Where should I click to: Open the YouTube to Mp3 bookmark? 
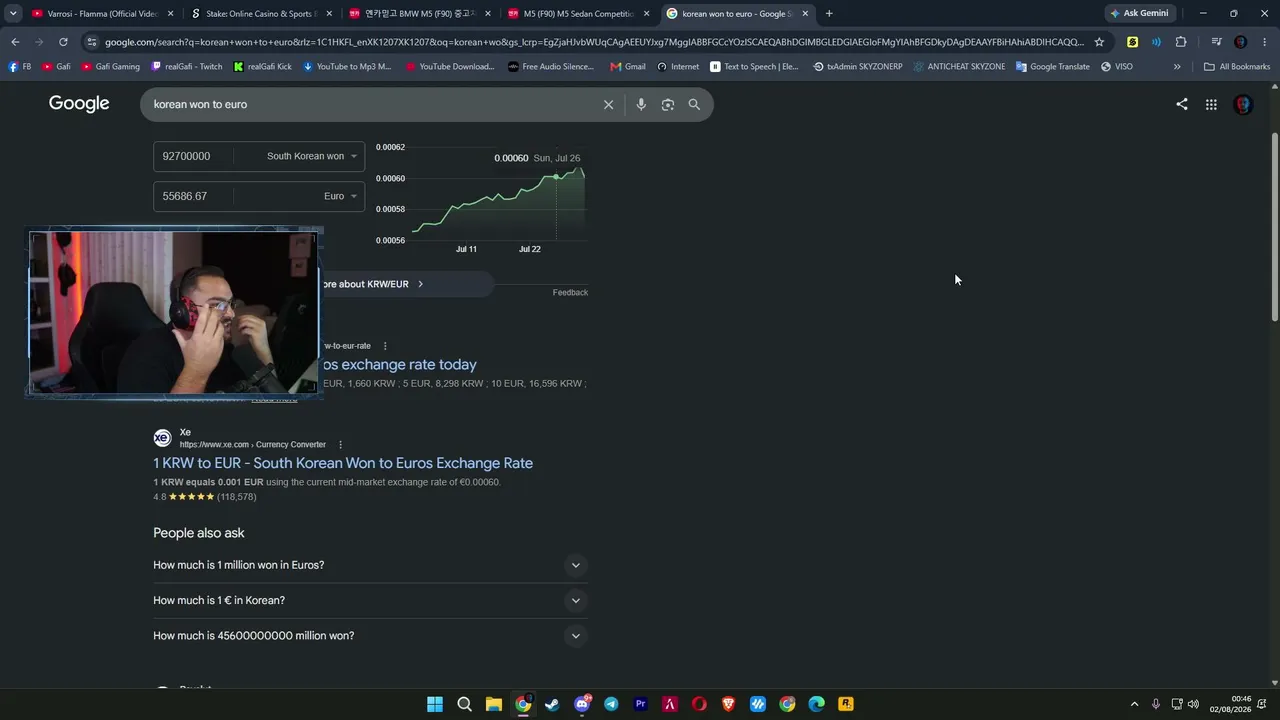click(x=347, y=67)
